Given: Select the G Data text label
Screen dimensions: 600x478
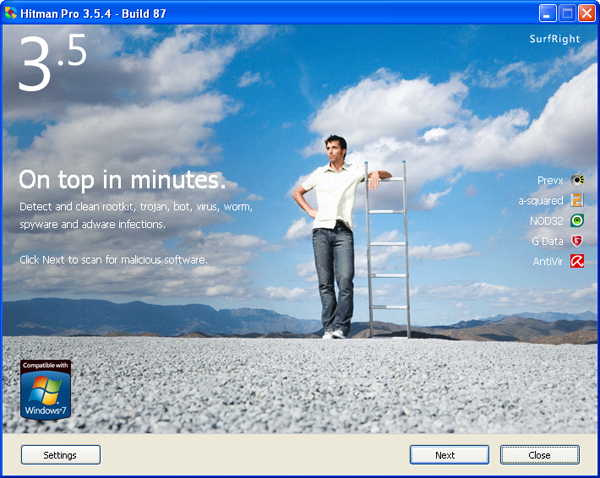Looking at the screenshot, I should click(x=546, y=241).
